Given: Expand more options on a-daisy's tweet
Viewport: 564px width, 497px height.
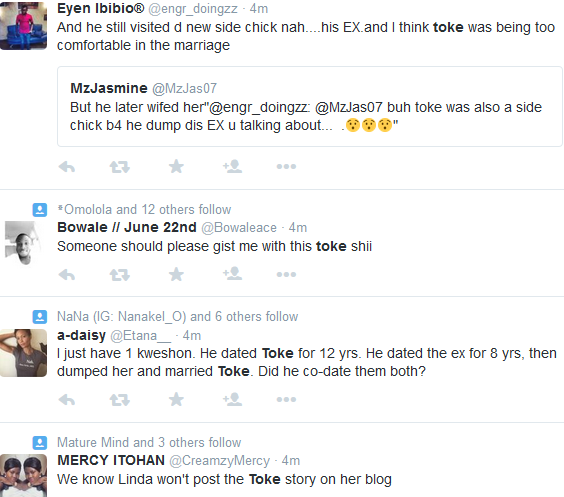Looking at the screenshot, I should click(x=286, y=400).
